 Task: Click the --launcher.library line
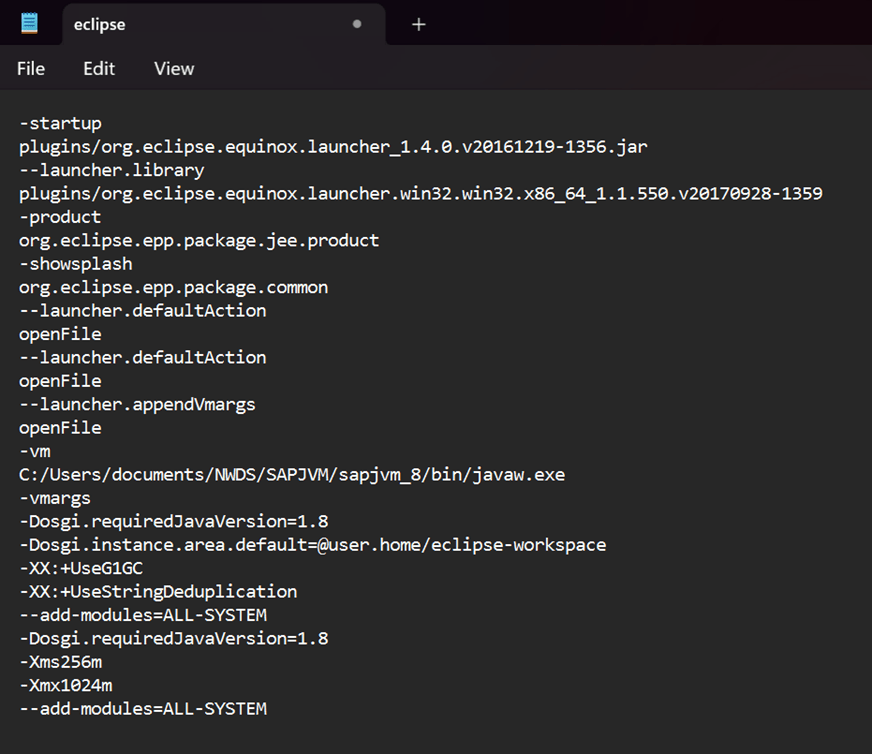pos(112,170)
